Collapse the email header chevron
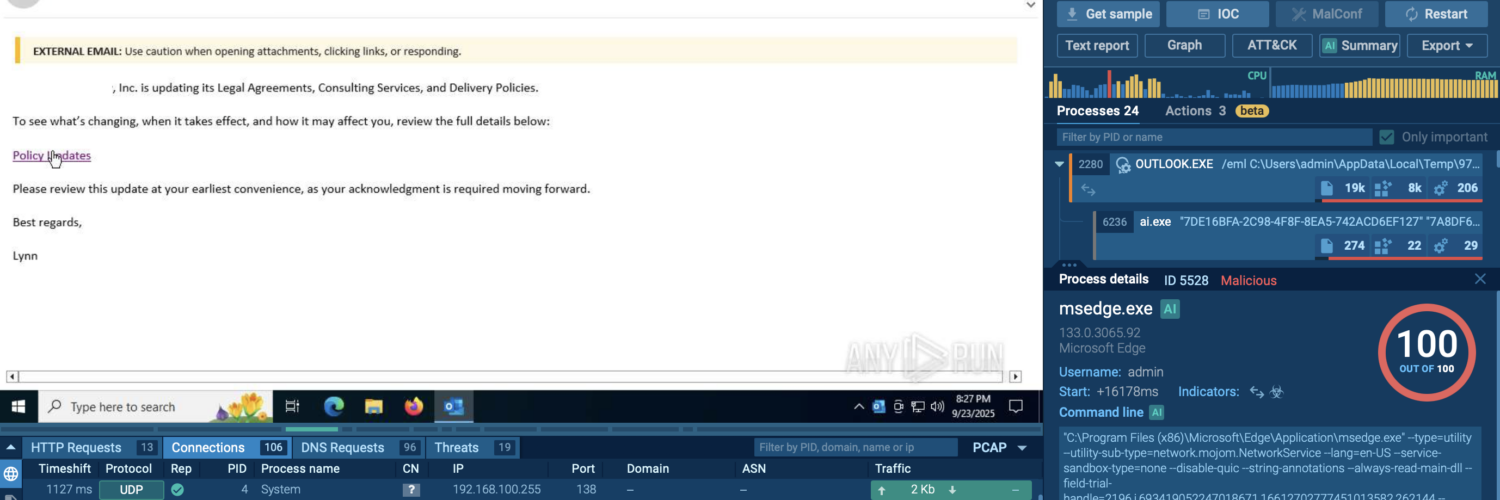The width and height of the screenshot is (1500, 500). tap(1031, 4)
